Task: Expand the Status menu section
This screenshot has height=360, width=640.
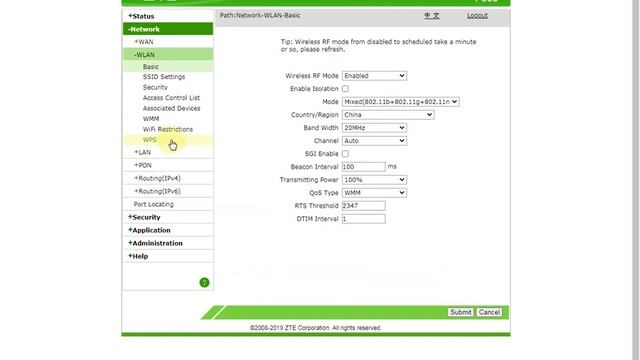Action: tap(168, 16)
